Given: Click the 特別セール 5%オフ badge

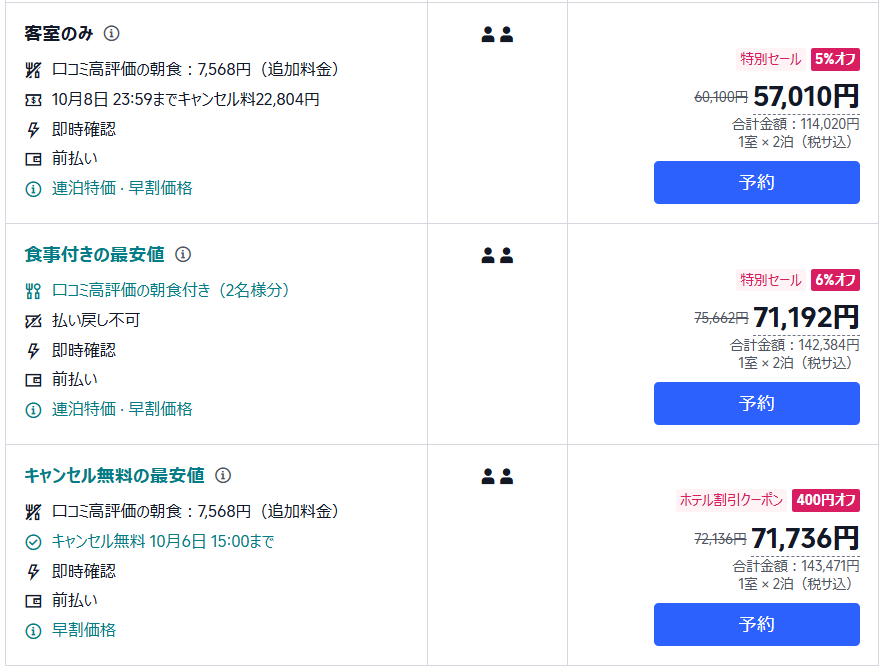Looking at the screenshot, I should pyautogui.click(x=798, y=59).
